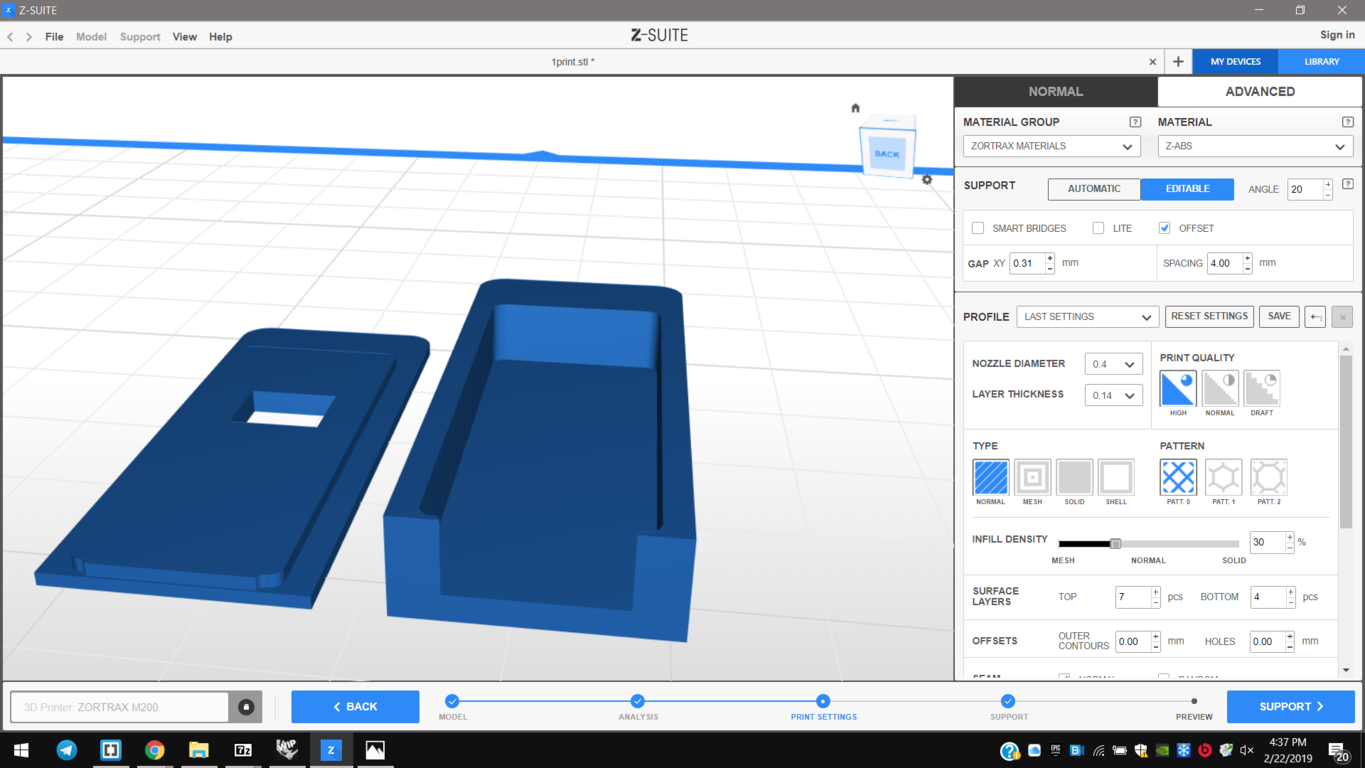Open help for Material Group
Viewport: 1365px width, 768px height.
pos(1135,122)
